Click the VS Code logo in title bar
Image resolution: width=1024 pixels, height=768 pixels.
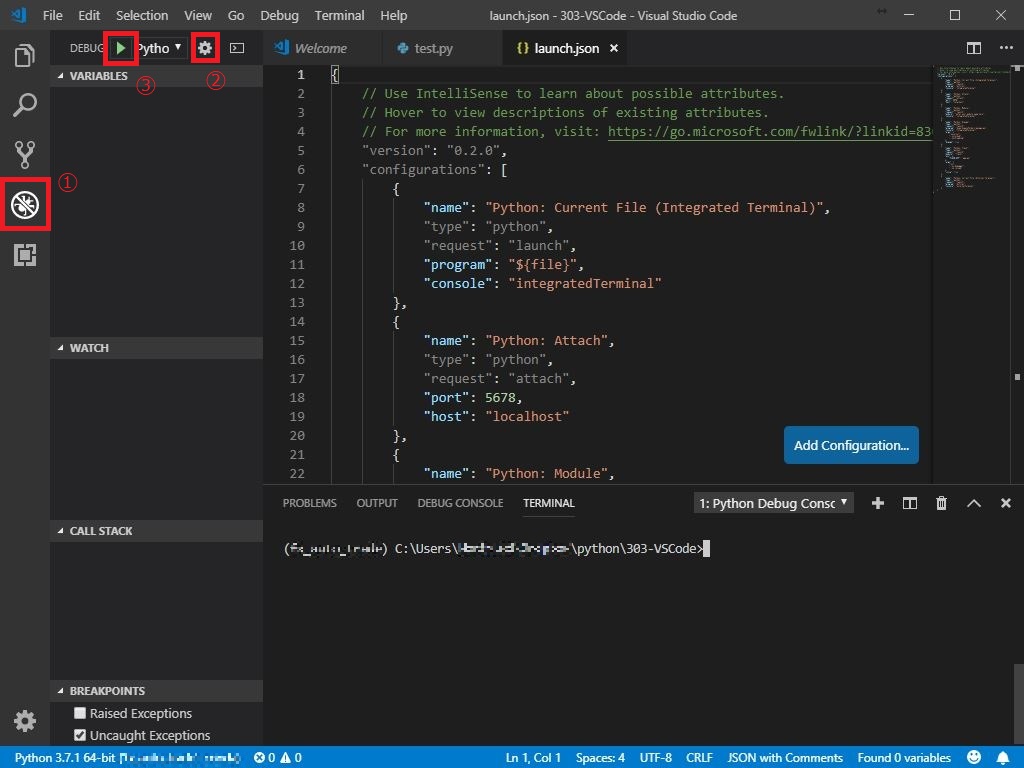tap(19, 14)
